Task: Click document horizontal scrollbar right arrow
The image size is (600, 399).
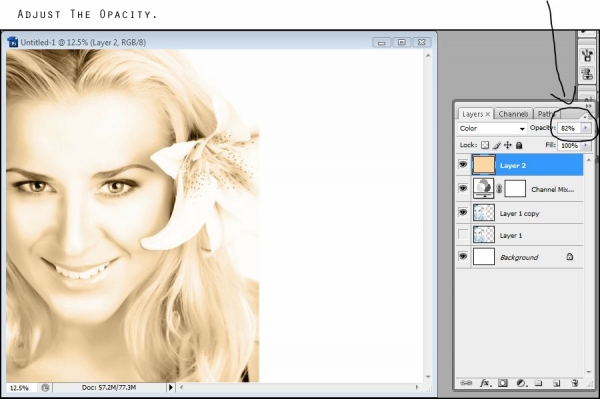Action: click(417, 388)
